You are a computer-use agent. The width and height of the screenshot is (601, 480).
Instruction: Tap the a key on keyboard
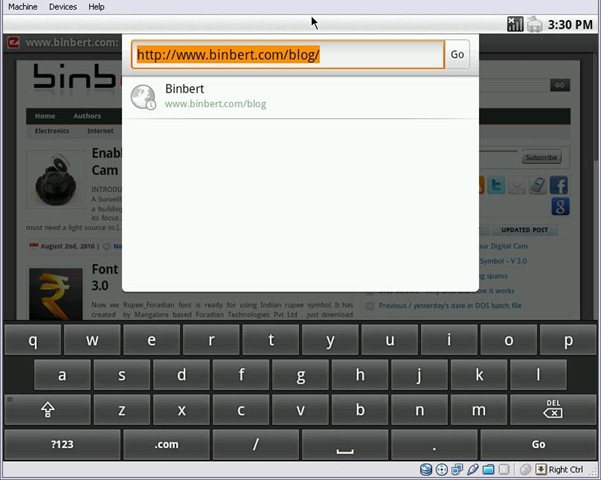pyautogui.click(x=62, y=375)
